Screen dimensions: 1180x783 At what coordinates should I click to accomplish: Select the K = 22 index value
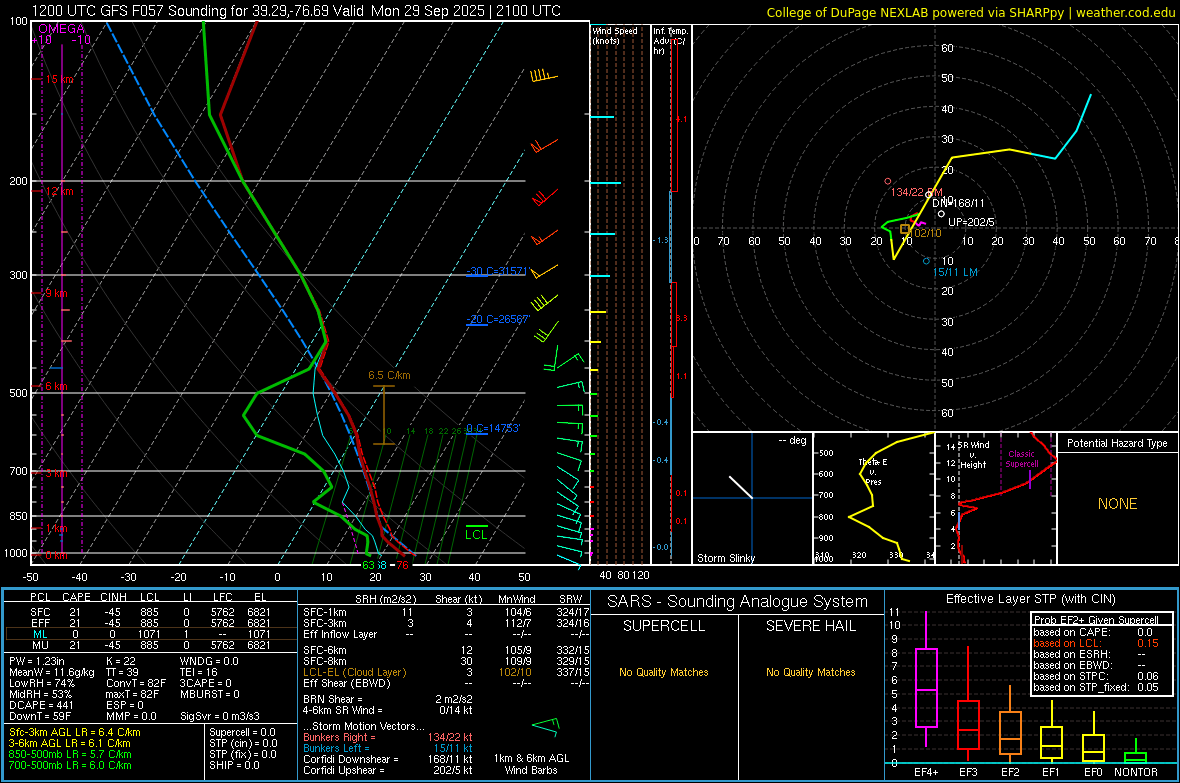(120, 661)
